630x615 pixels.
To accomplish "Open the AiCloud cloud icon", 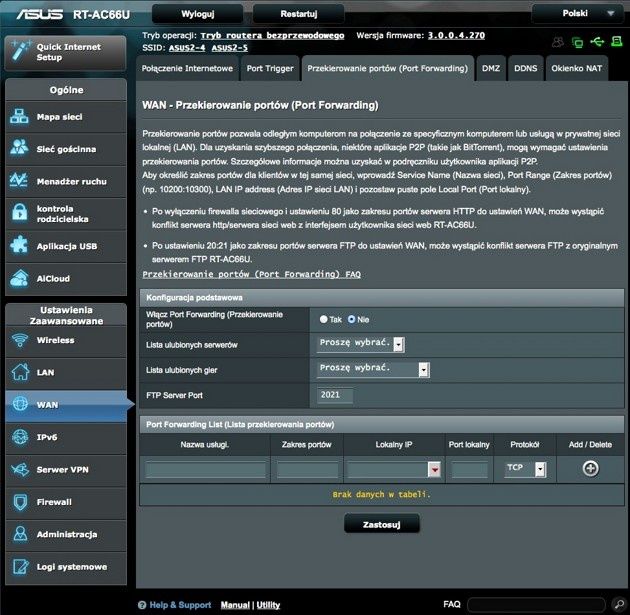I will click(19, 278).
